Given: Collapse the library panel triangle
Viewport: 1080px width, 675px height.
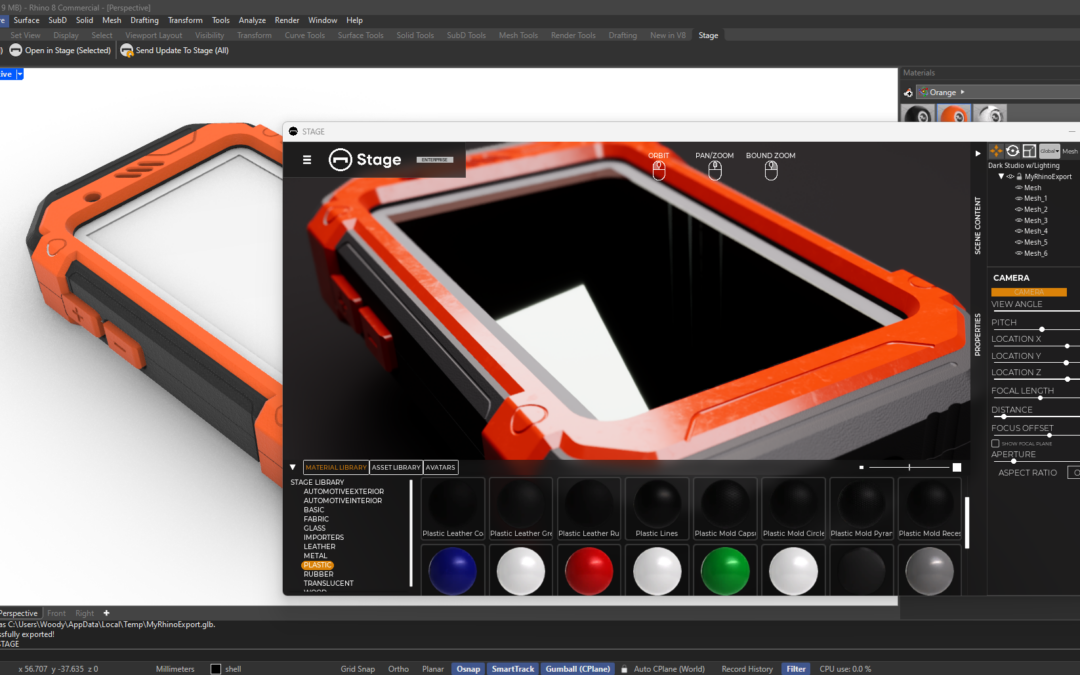Looking at the screenshot, I should (x=293, y=467).
